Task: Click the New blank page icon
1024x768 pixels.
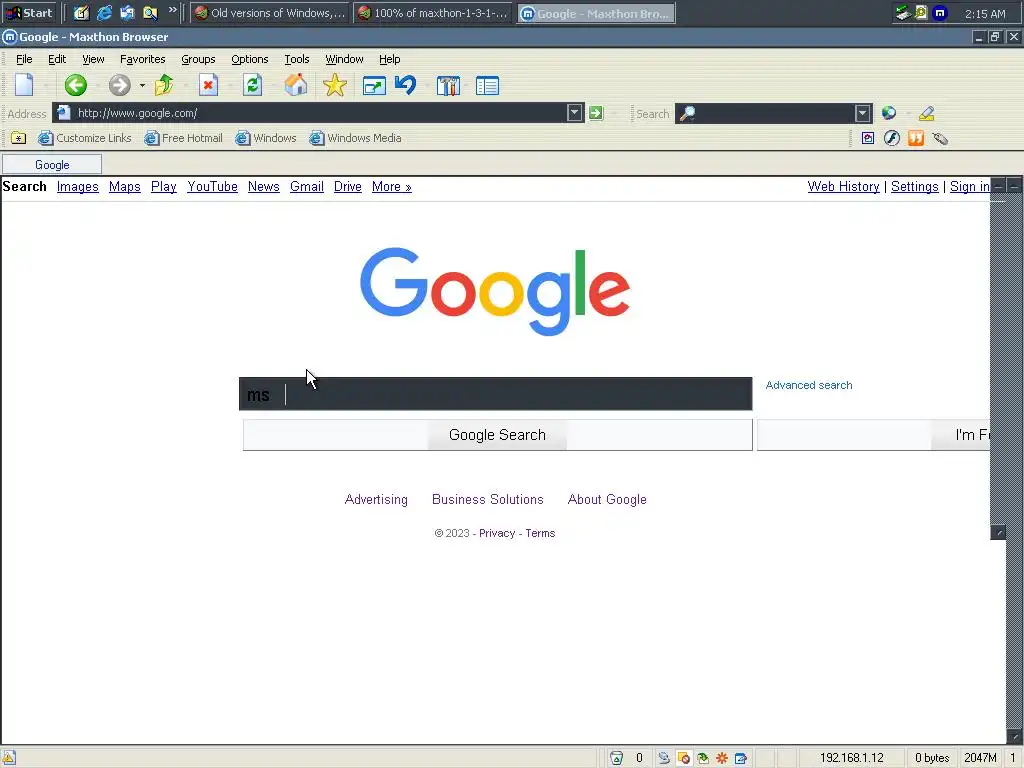Action: [x=24, y=85]
